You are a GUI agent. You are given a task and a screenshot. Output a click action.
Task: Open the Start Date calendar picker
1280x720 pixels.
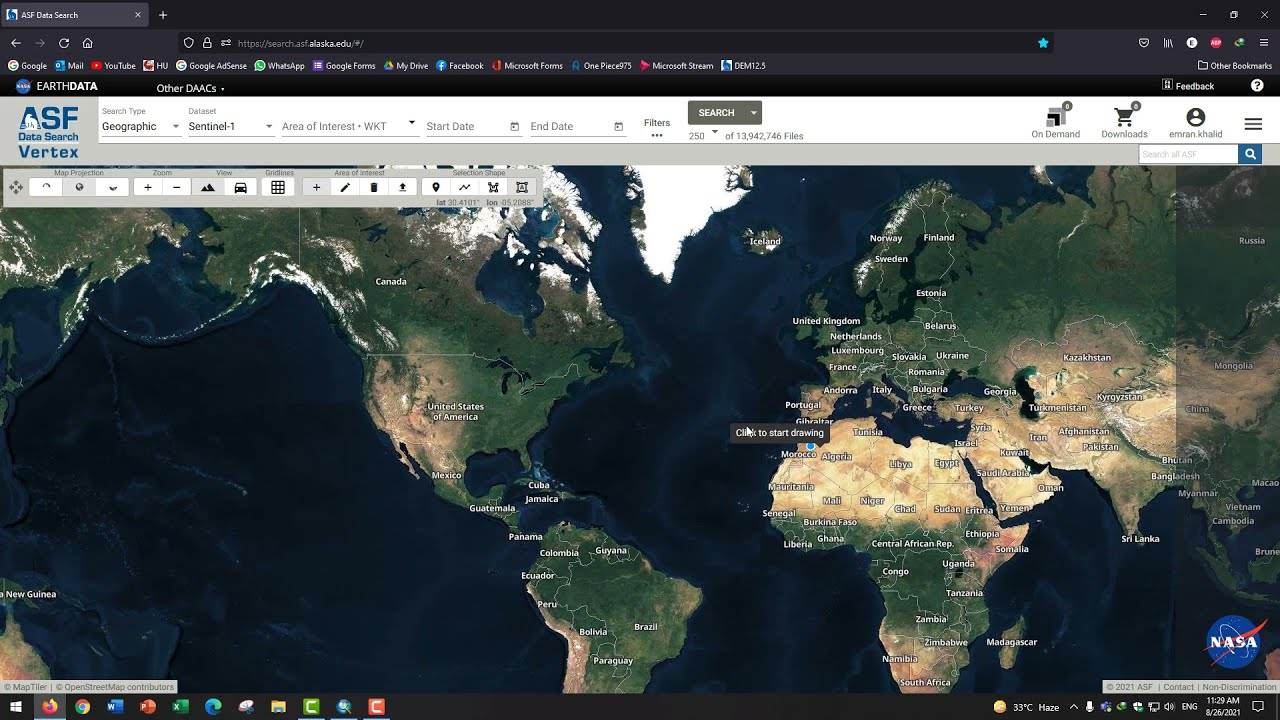(515, 126)
